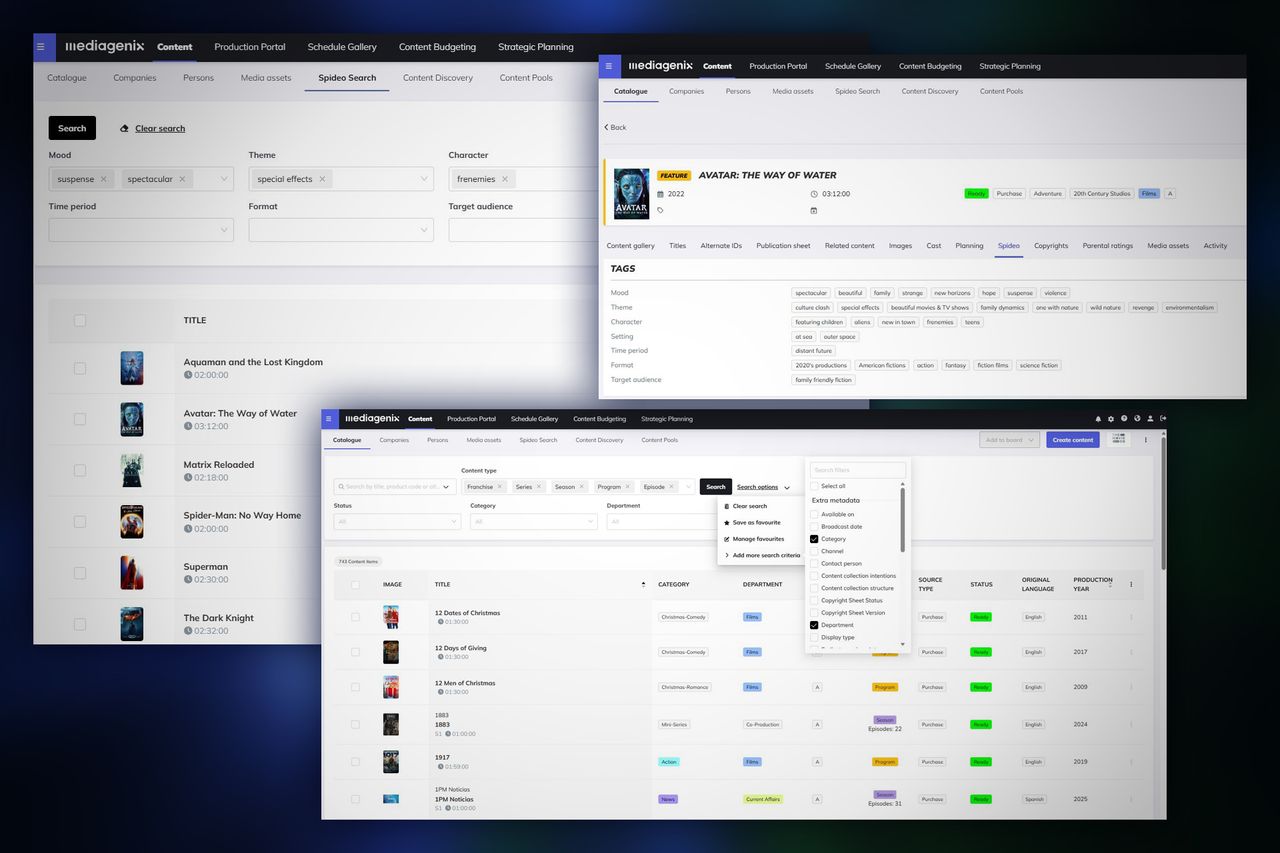This screenshot has width=1280, height=853.
Task: Remove the 'Program' content type chip
Action: (628, 487)
